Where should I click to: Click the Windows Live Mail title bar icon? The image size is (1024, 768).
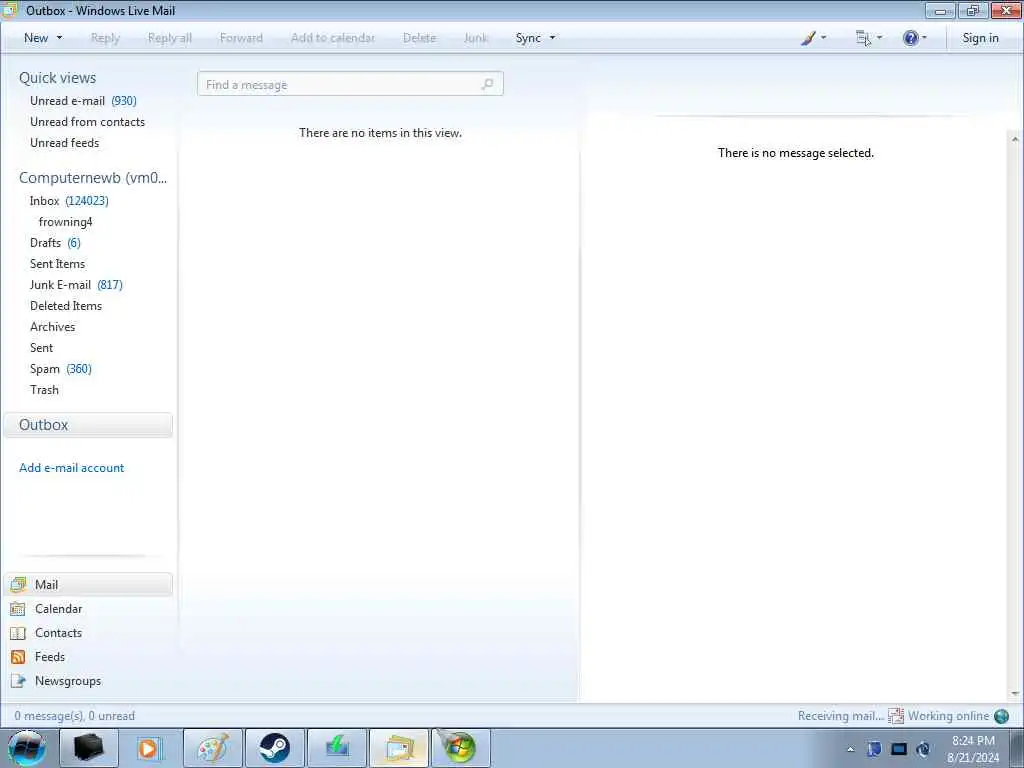click(x=10, y=10)
